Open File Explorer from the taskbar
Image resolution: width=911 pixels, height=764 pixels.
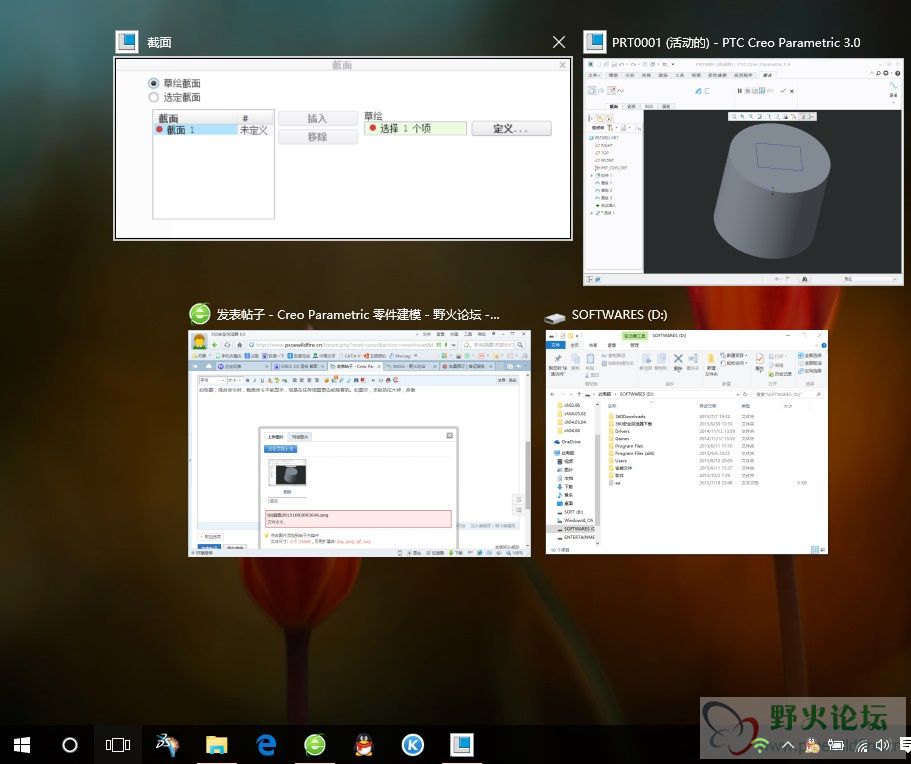tap(217, 745)
